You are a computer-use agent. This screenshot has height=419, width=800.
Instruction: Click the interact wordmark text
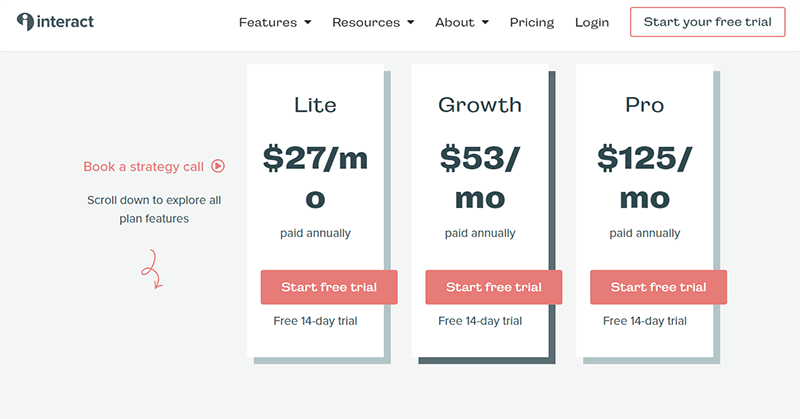coord(65,21)
